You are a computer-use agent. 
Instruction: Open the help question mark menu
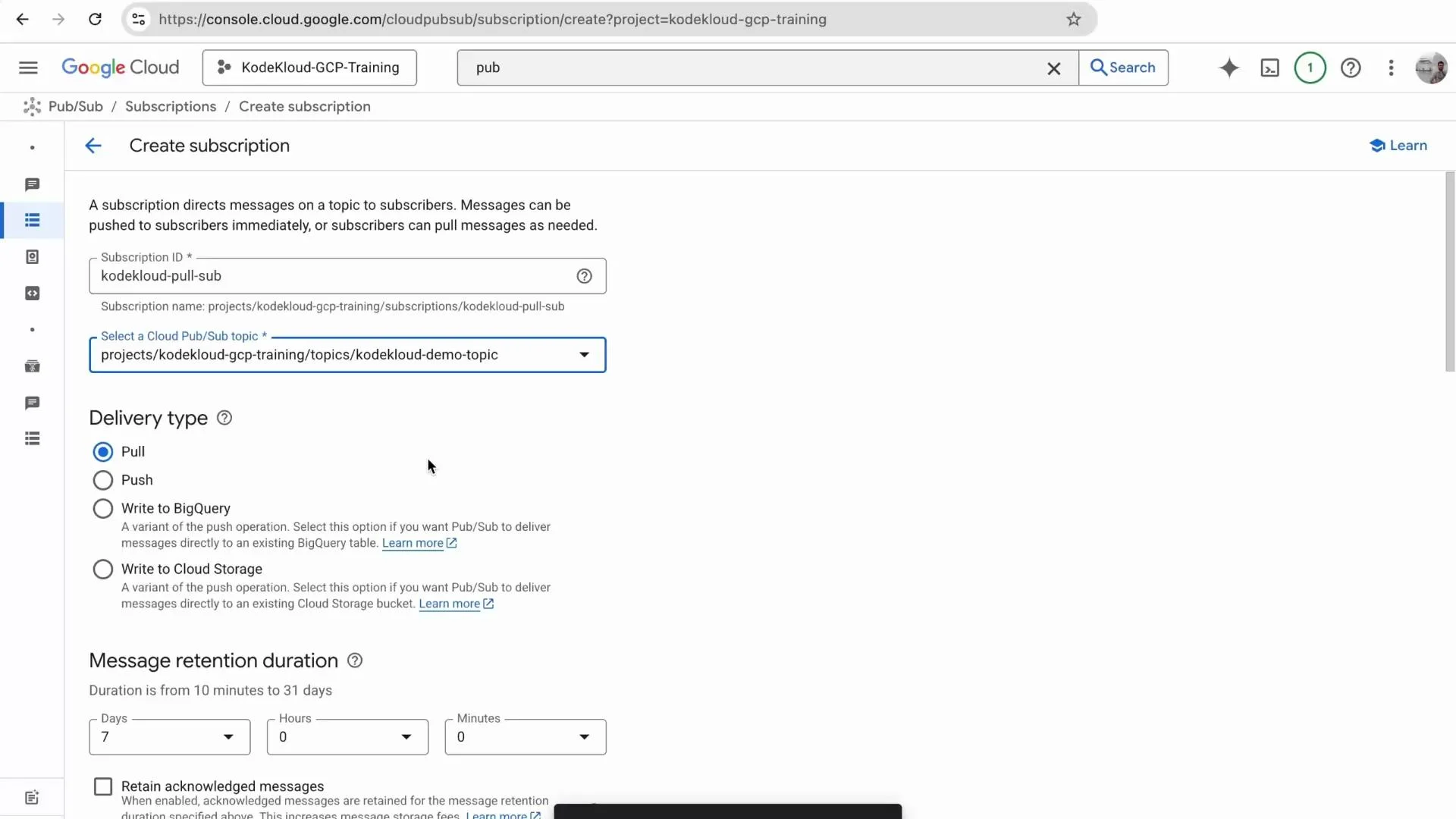(x=1351, y=67)
